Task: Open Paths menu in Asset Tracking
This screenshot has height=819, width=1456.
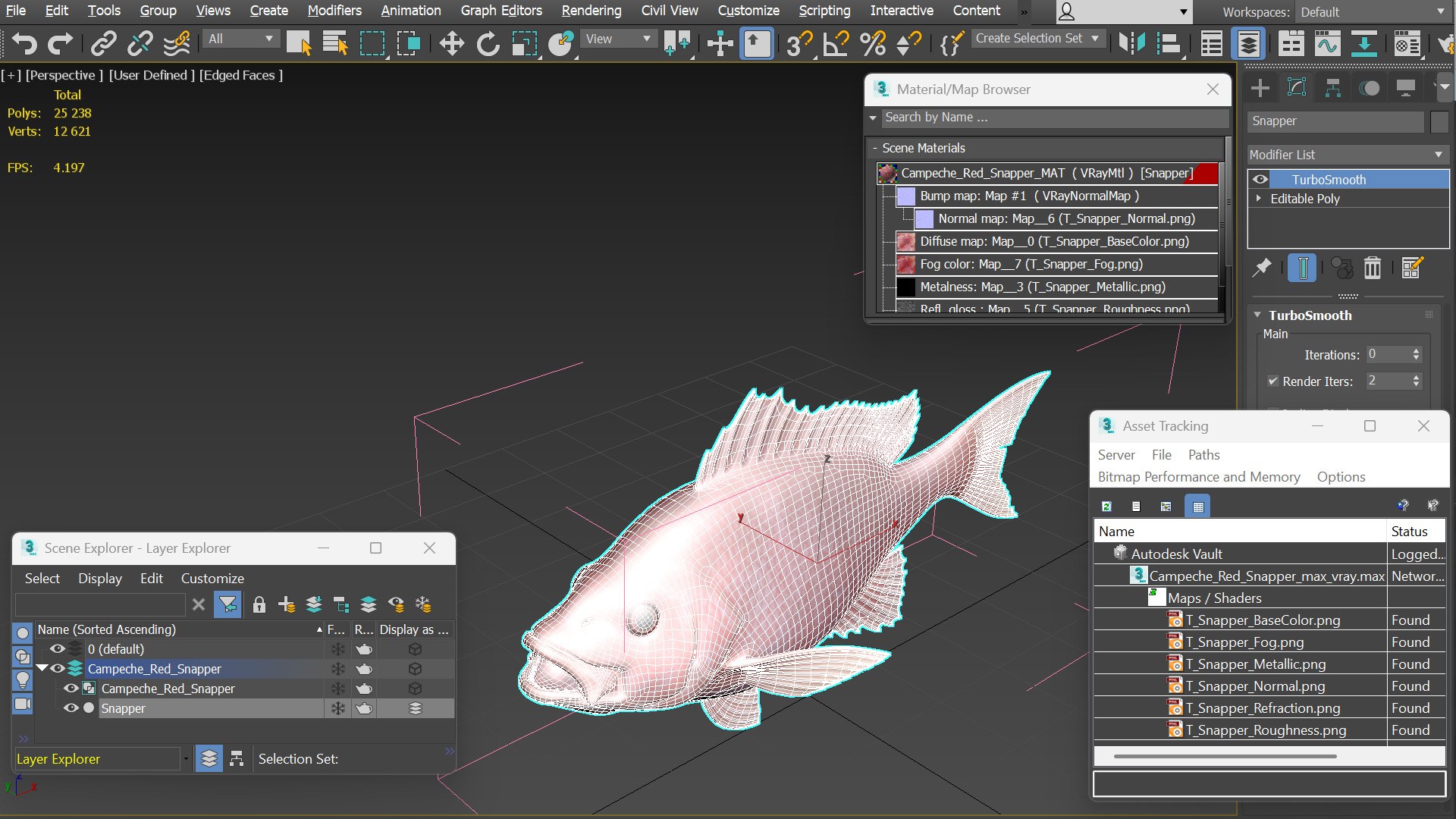Action: click(x=1203, y=455)
